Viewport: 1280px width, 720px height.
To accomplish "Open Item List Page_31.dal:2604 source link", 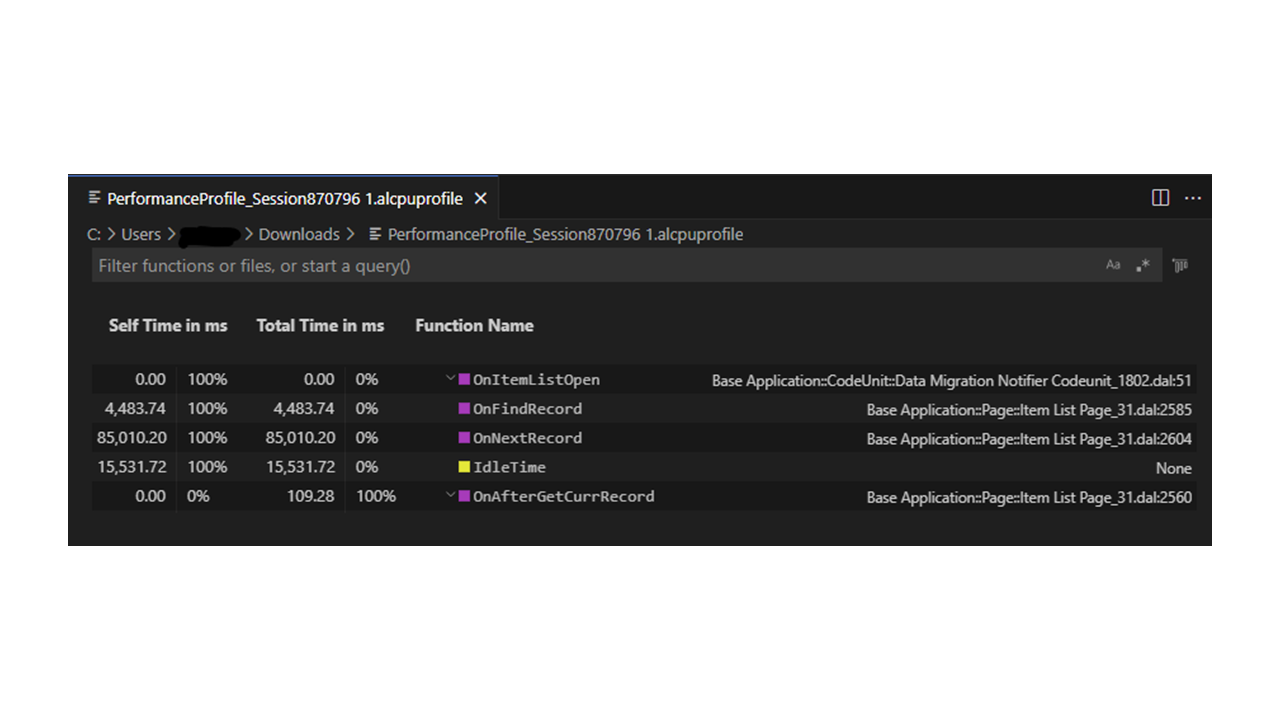I will [x=1029, y=439].
